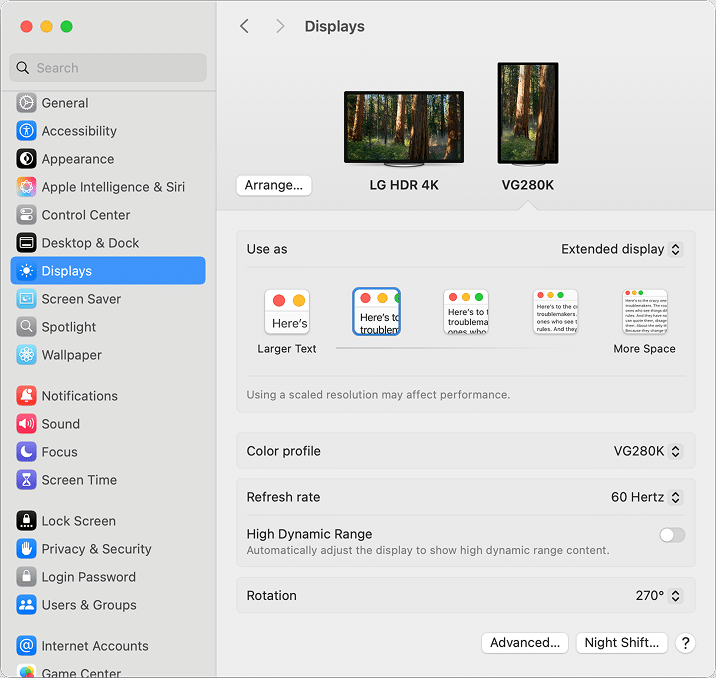Open Night Shift... settings button
The width and height of the screenshot is (716, 678).
coord(621,643)
